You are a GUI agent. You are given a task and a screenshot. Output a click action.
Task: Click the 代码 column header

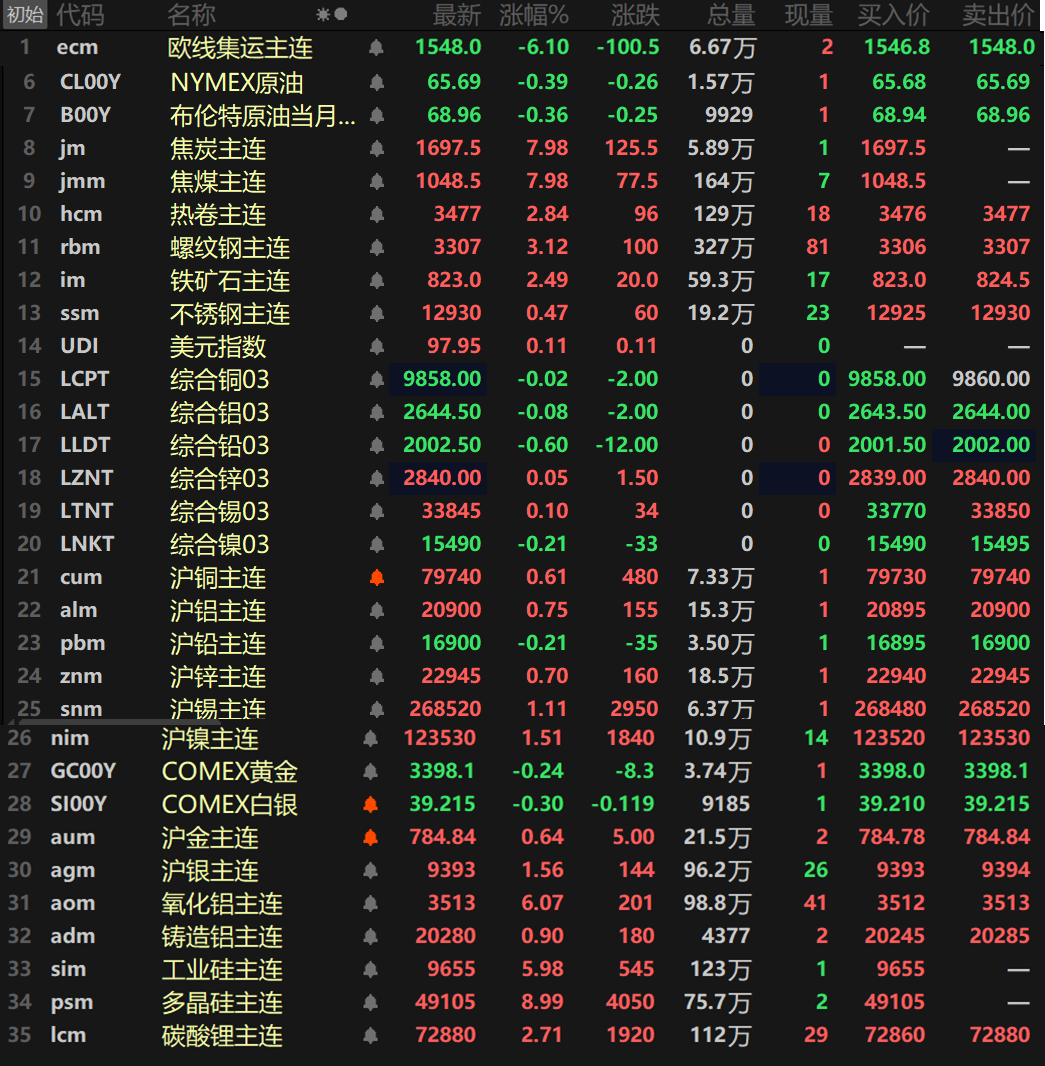pyautogui.click(x=80, y=15)
